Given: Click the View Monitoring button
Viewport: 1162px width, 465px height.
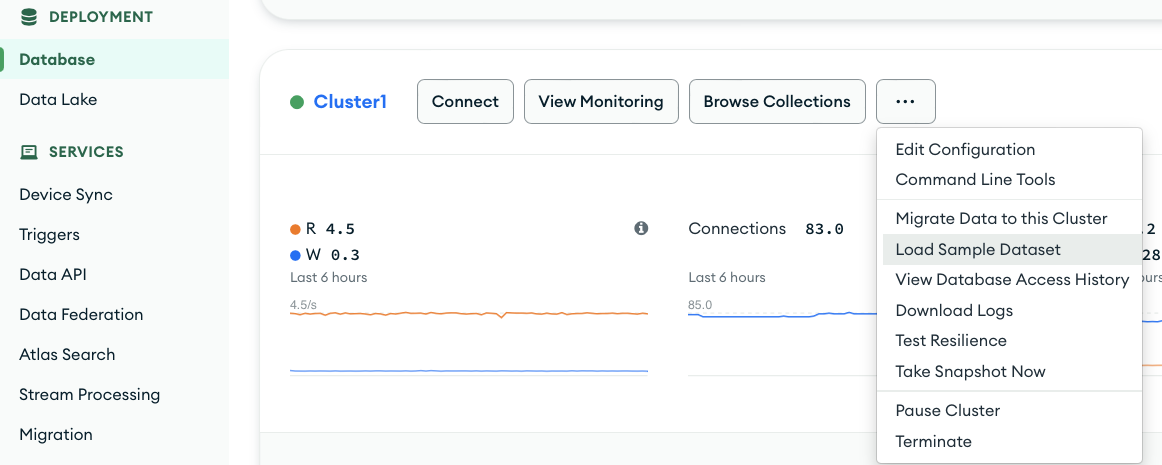Looking at the screenshot, I should click(x=601, y=102).
